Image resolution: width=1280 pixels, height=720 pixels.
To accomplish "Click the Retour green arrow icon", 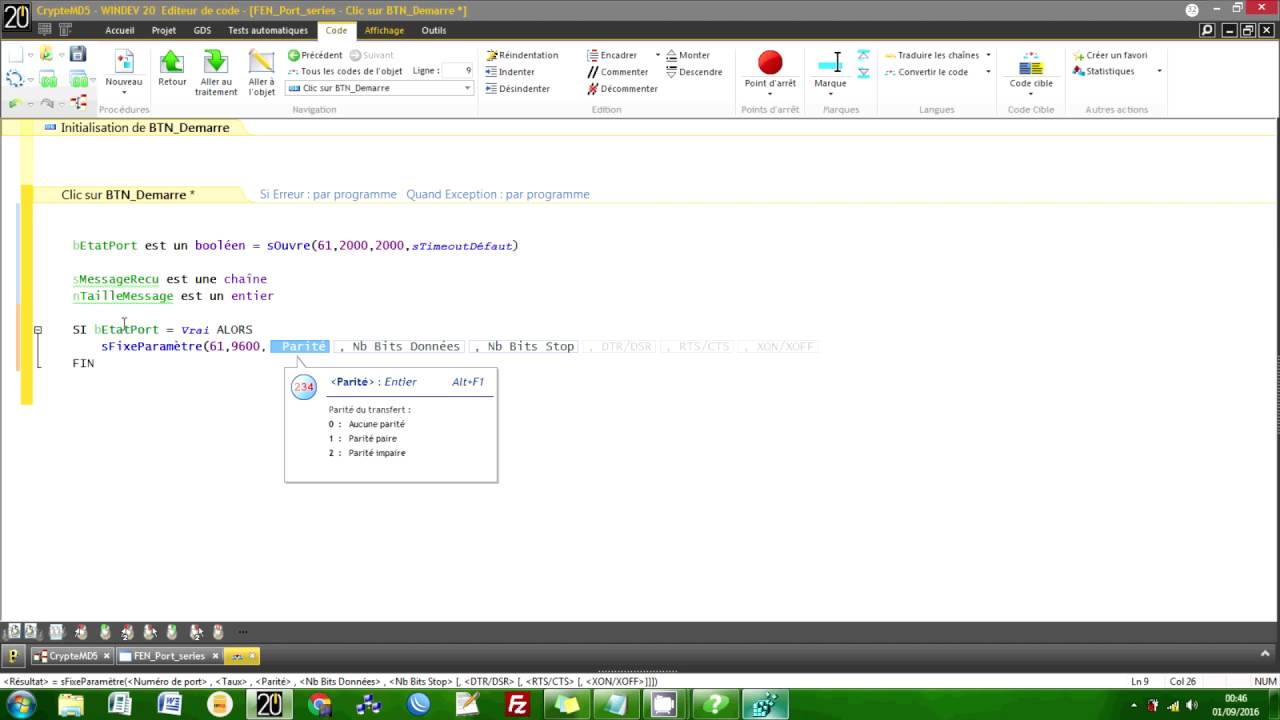I will pos(172,62).
